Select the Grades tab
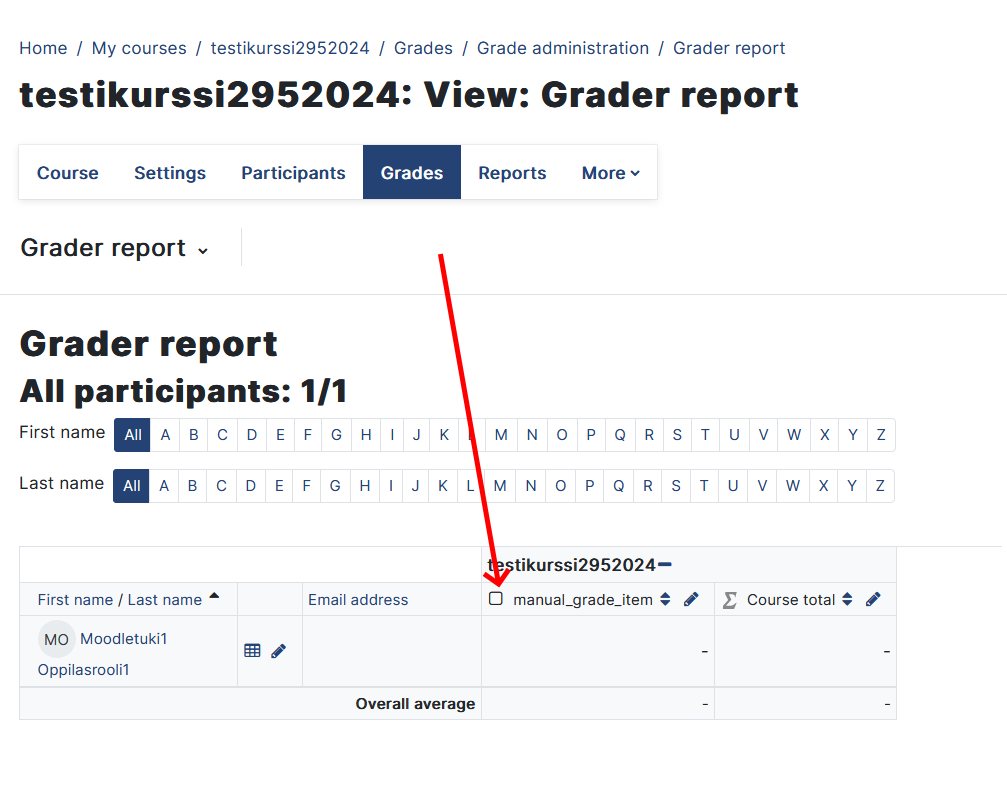Screen dimensions: 1007x790 412,173
